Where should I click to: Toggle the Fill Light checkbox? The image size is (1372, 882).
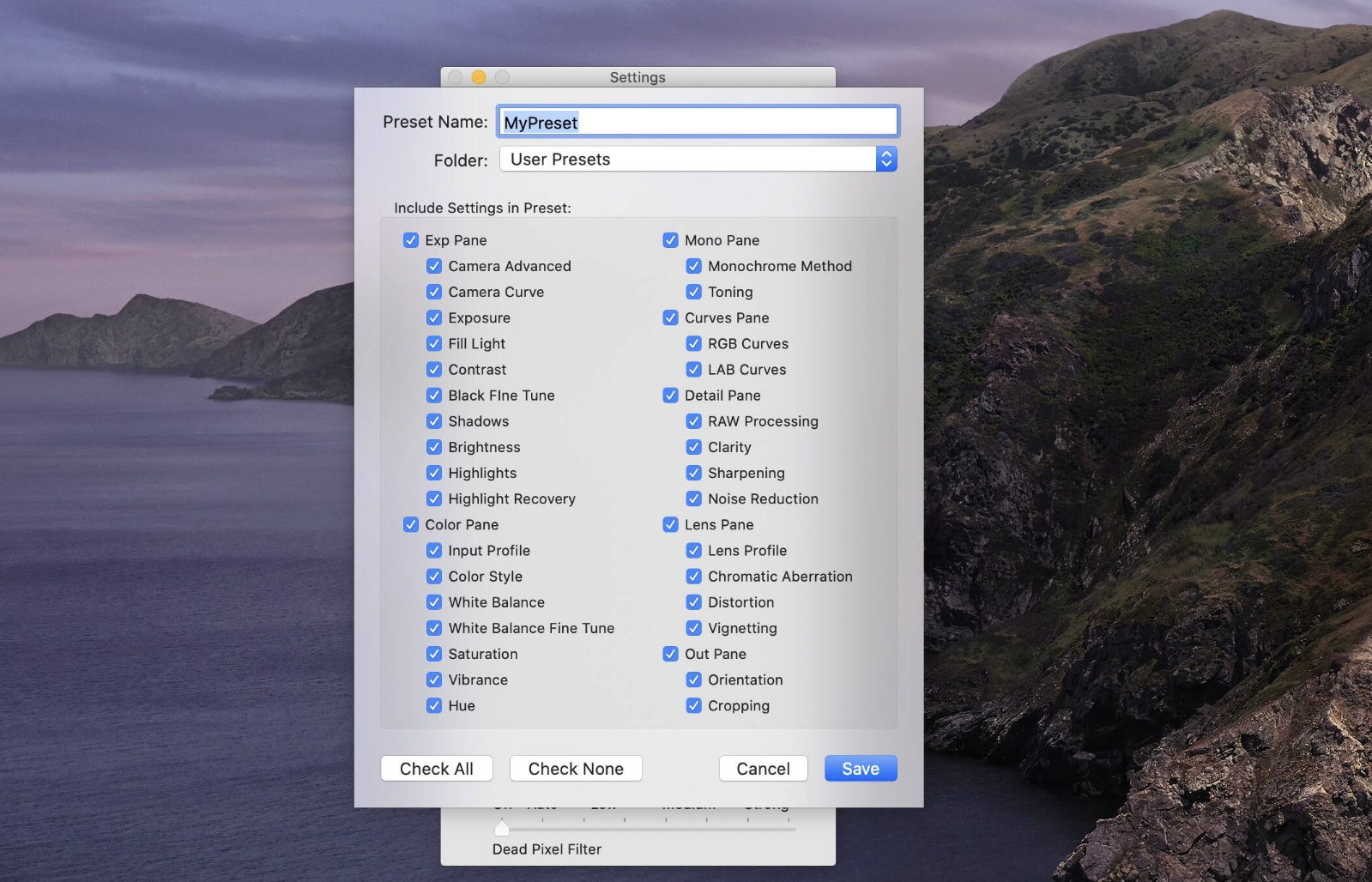tap(434, 343)
